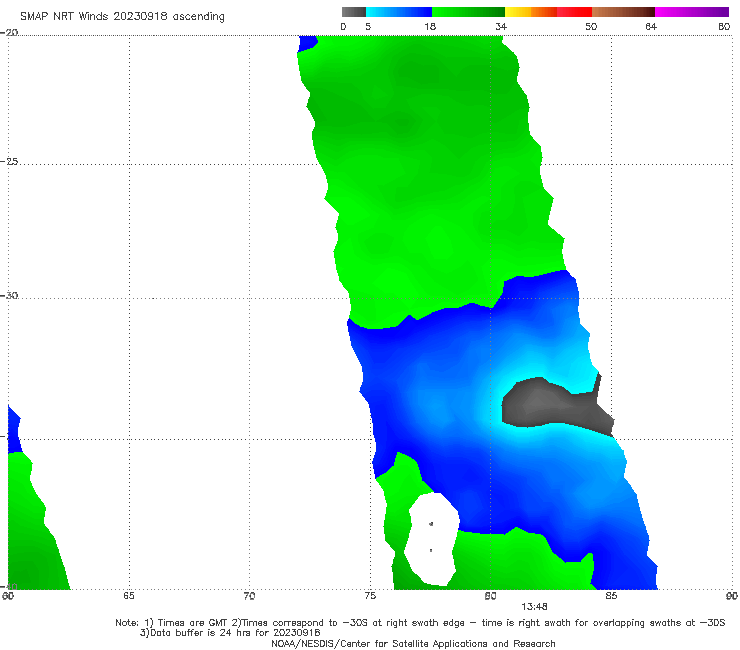Click the "3)Data buffer is 24 hrs" note line
Viewport: 740px width, 650px height.
point(230,633)
